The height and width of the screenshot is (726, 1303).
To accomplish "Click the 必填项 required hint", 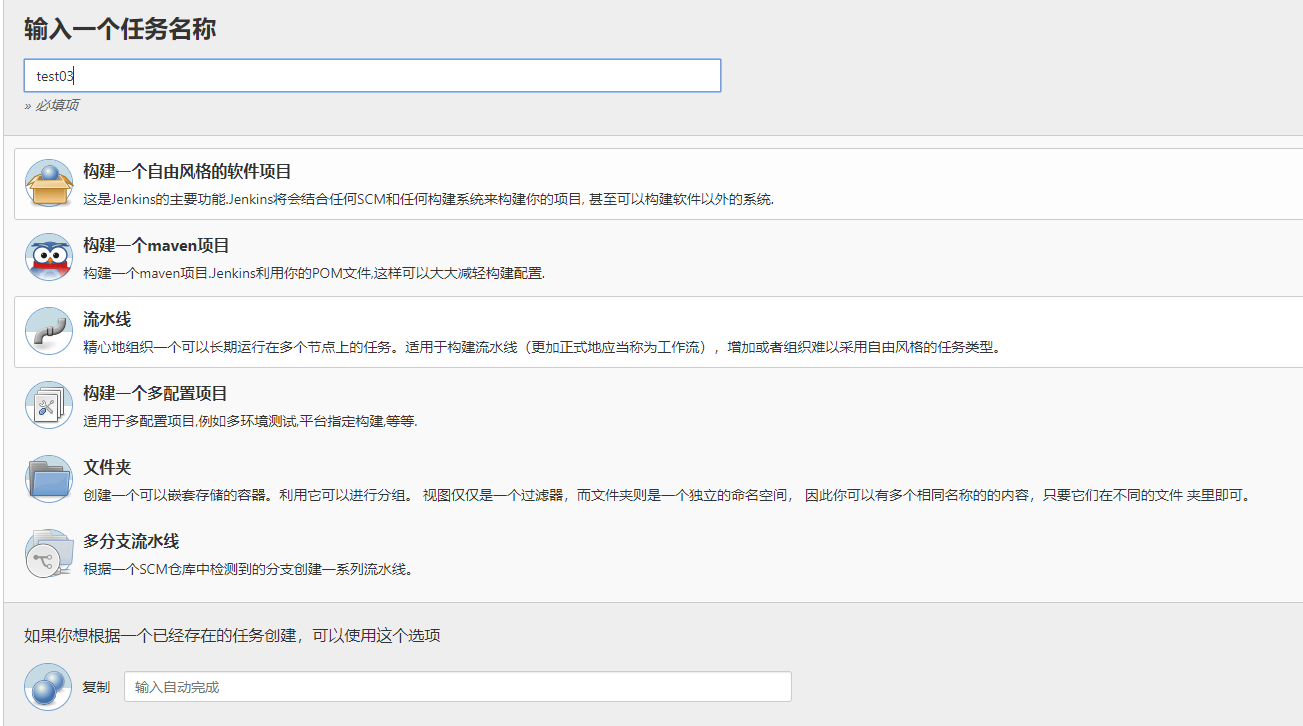I will tap(51, 105).
